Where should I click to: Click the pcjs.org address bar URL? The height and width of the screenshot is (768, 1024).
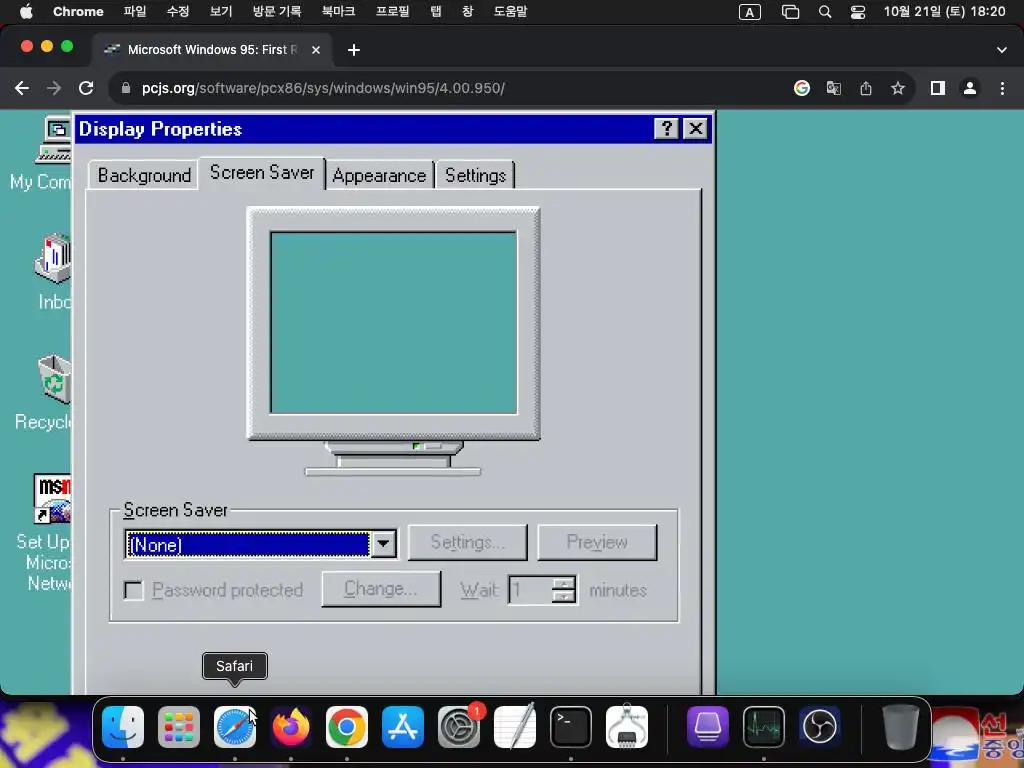pos(323,88)
